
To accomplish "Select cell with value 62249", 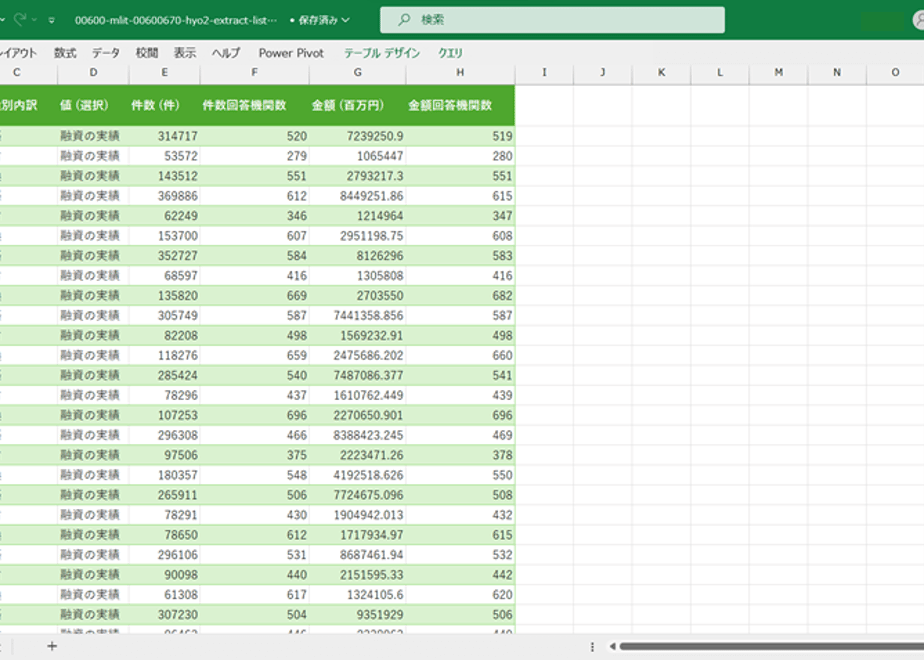I will tap(164, 216).
